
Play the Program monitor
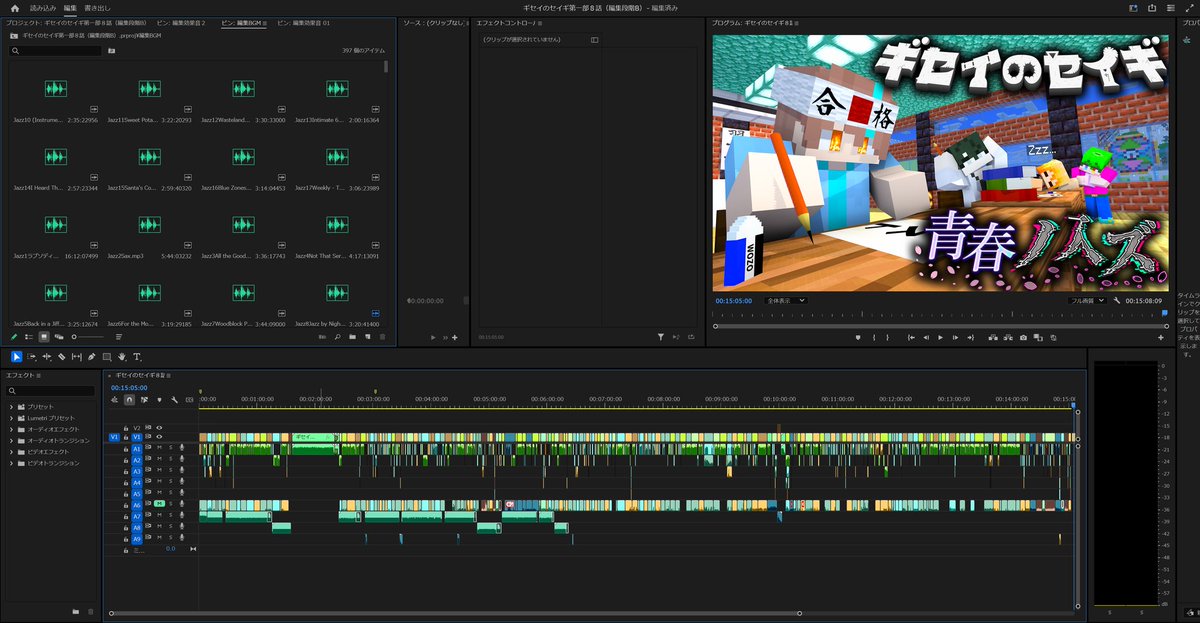(x=940, y=338)
